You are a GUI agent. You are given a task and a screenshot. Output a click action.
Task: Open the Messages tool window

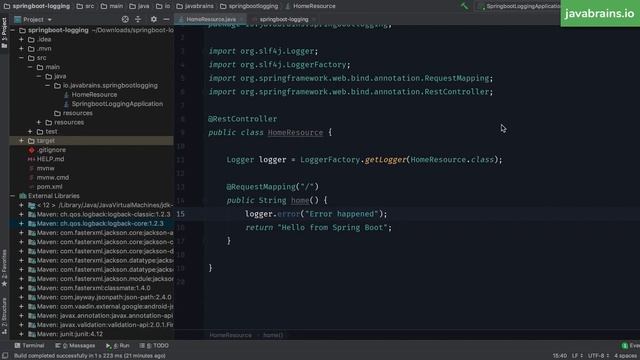coord(75,345)
